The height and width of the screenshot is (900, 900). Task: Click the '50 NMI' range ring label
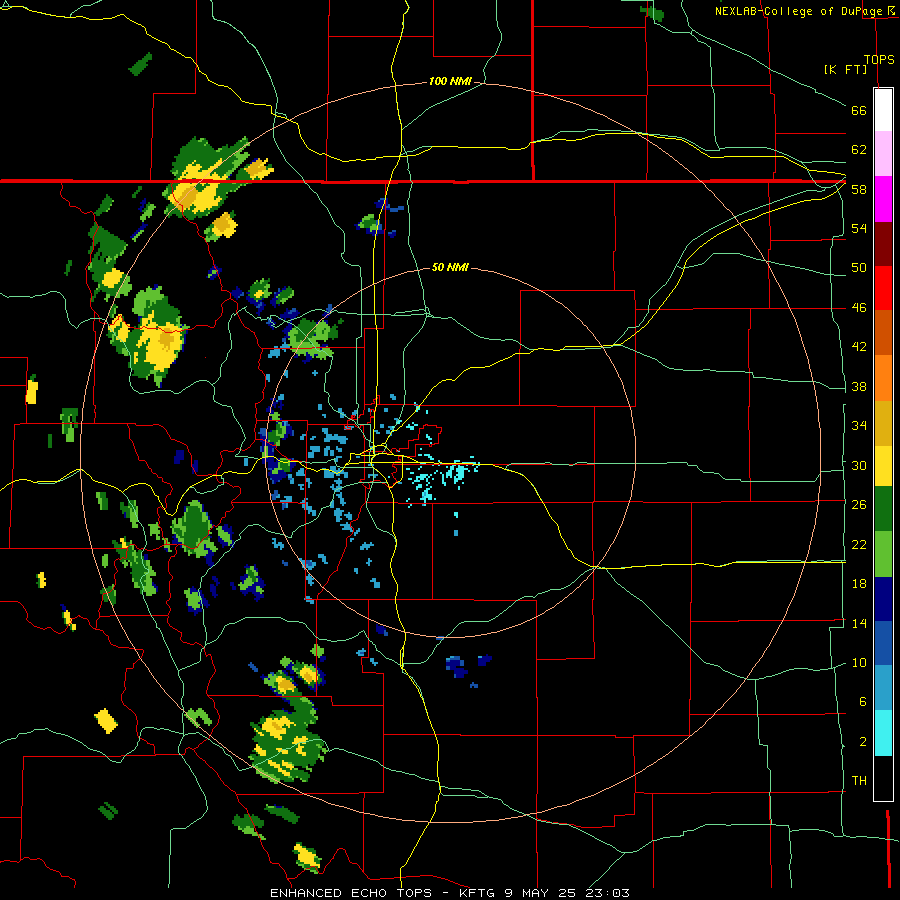[450, 267]
